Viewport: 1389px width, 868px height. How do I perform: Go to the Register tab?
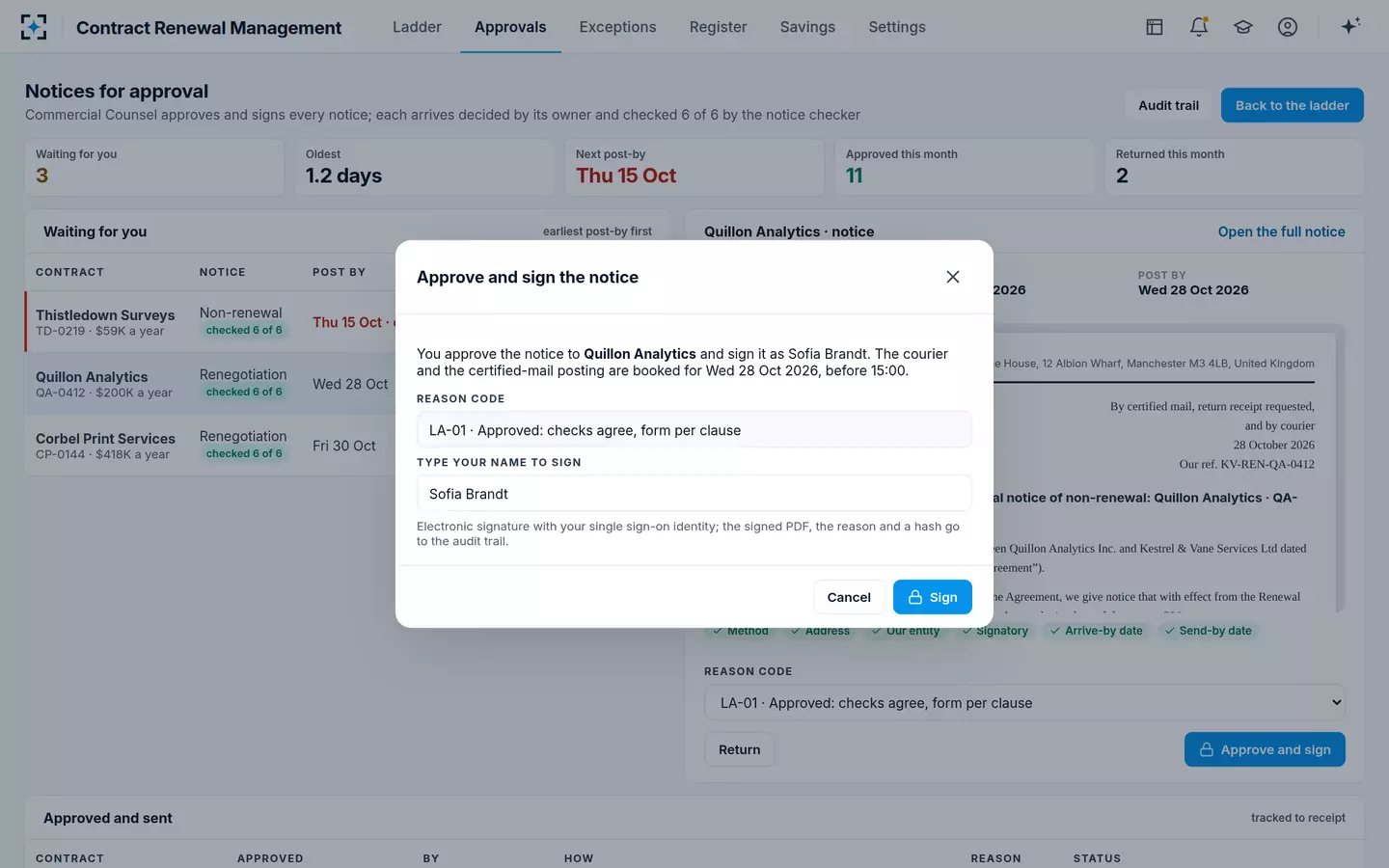point(718,27)
